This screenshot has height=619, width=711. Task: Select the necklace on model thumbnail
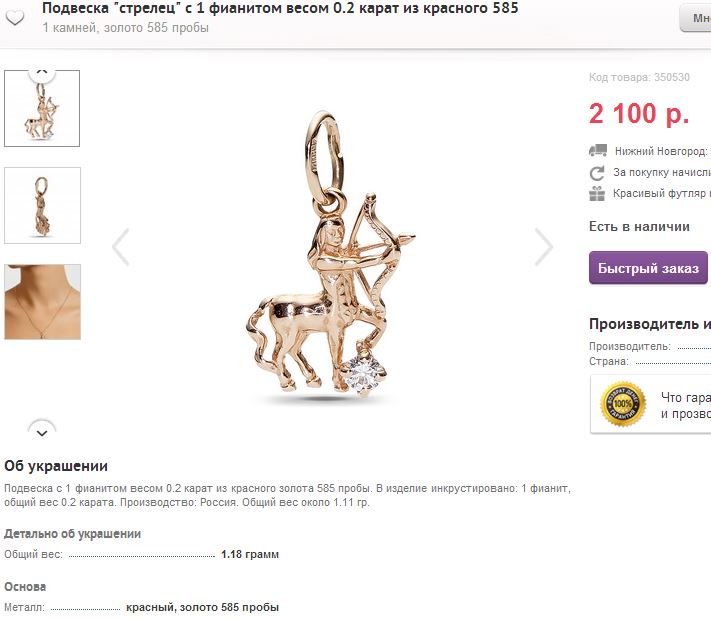coord(43,302)
